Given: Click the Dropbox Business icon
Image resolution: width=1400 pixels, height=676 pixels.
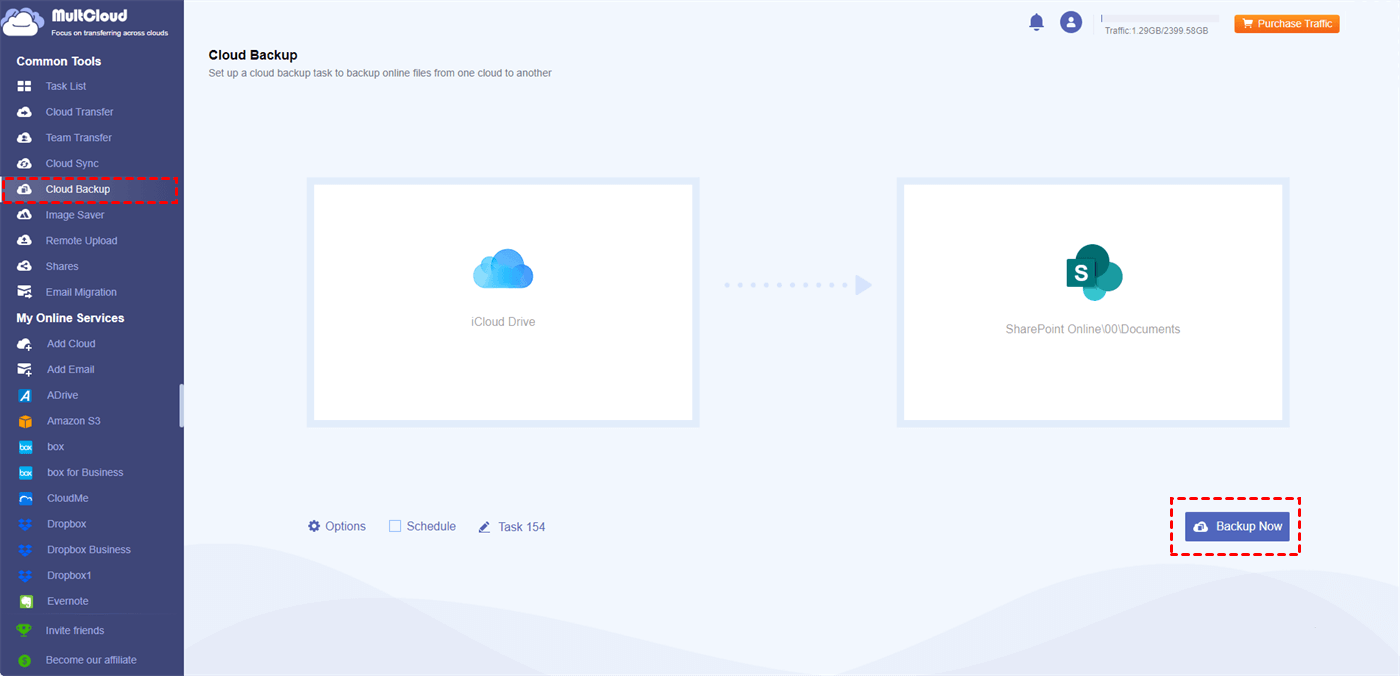Looking at the screenshot, I should click(25, 550).
